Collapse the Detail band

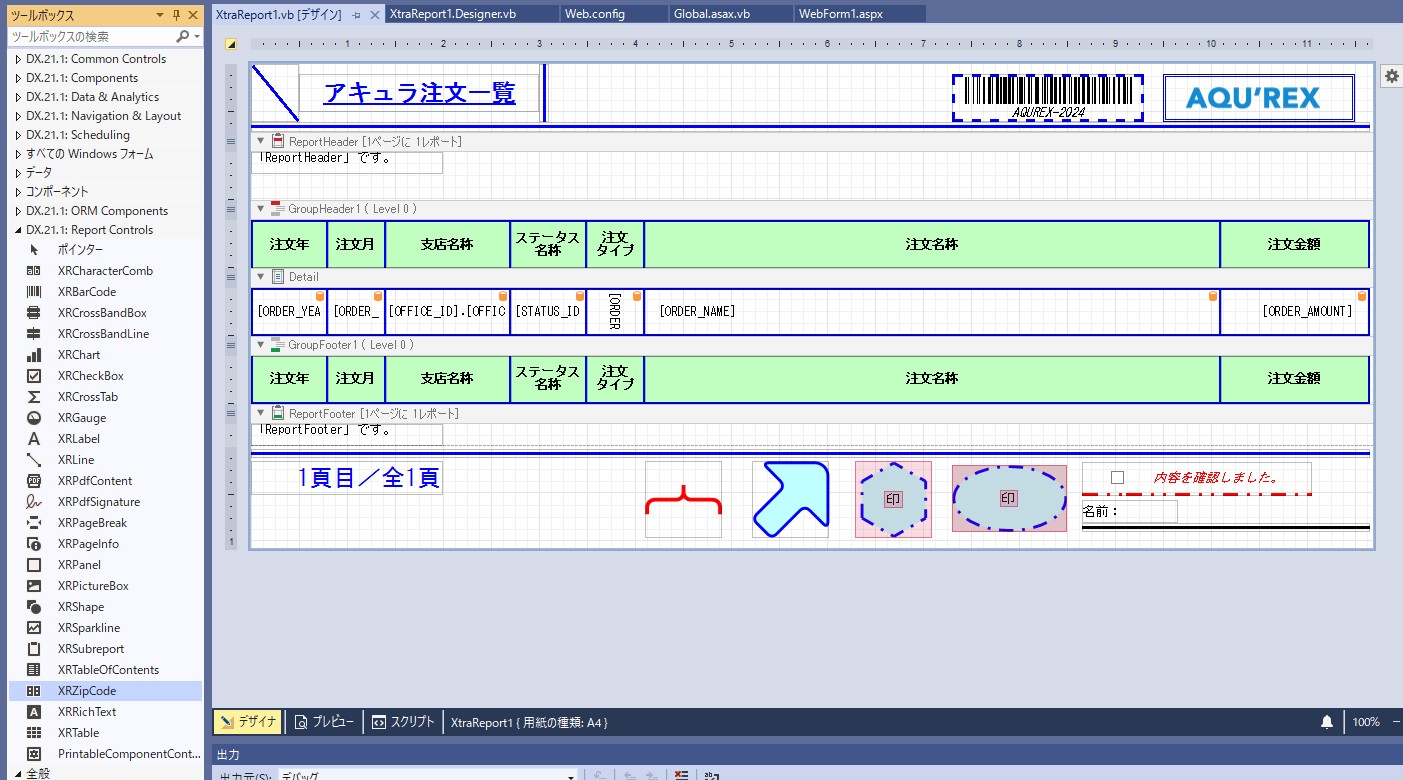pyautogui.click(x=261, y=277)
